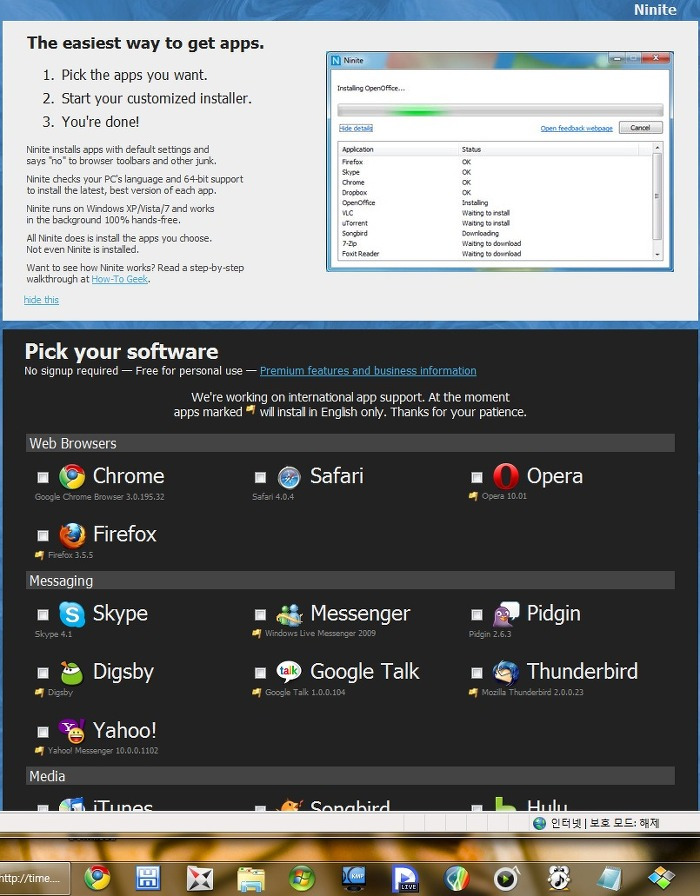Click 'Google Talk 1.0.0.104' version text
Screen dimensions: 700x896
click(x=305, y=692)
